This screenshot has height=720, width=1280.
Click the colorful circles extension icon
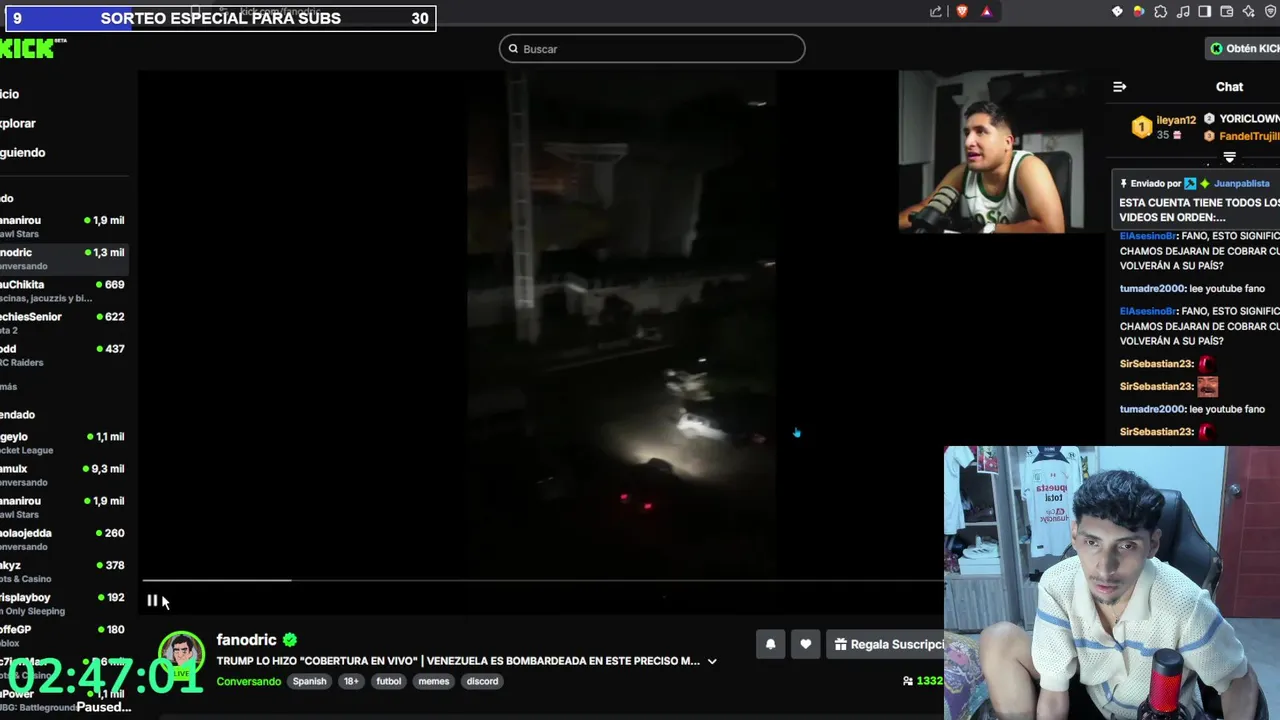click(x=1138, y=12)
